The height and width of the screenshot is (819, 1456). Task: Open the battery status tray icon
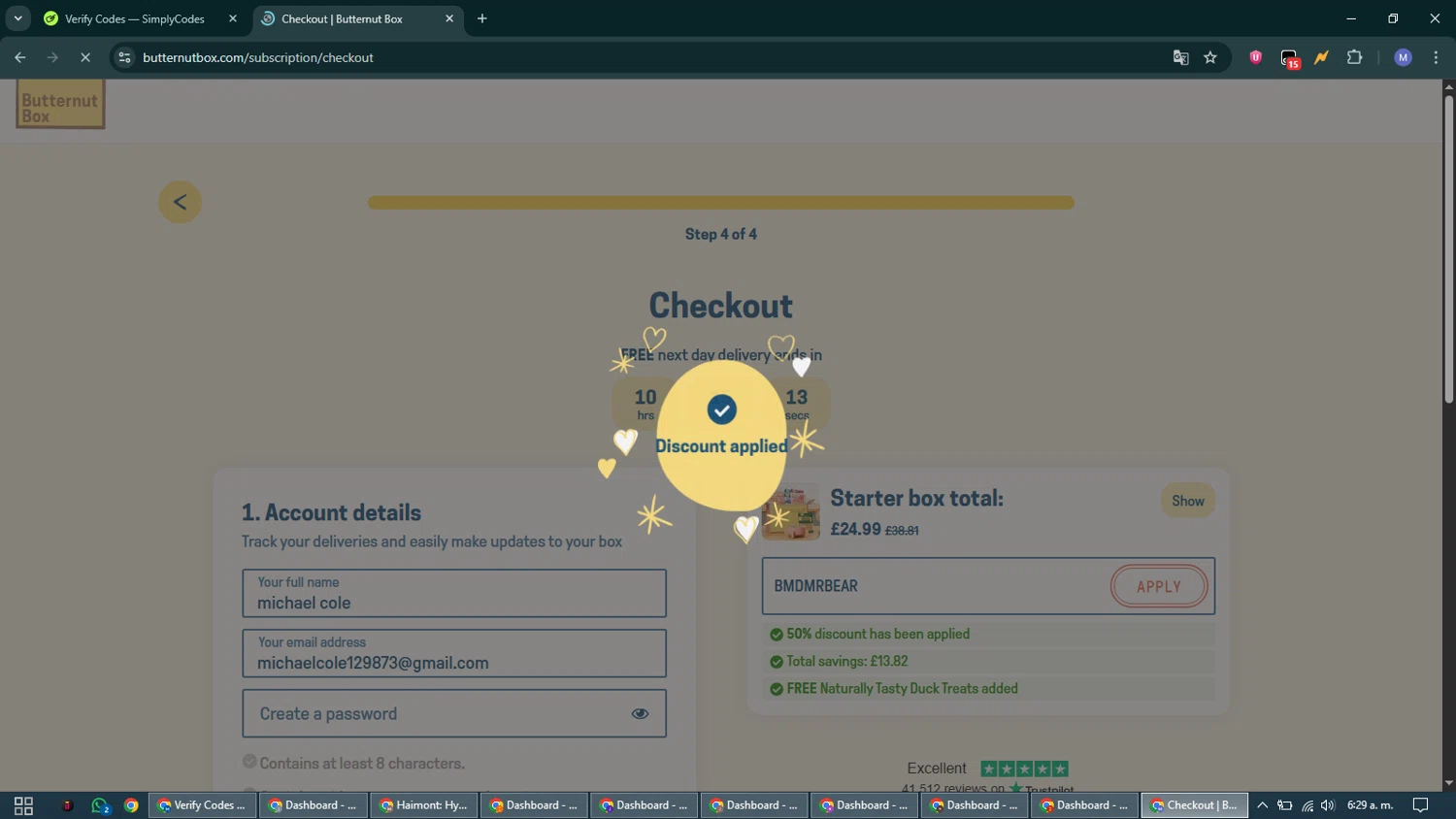pyautogui.click(x=1284, y=805)
